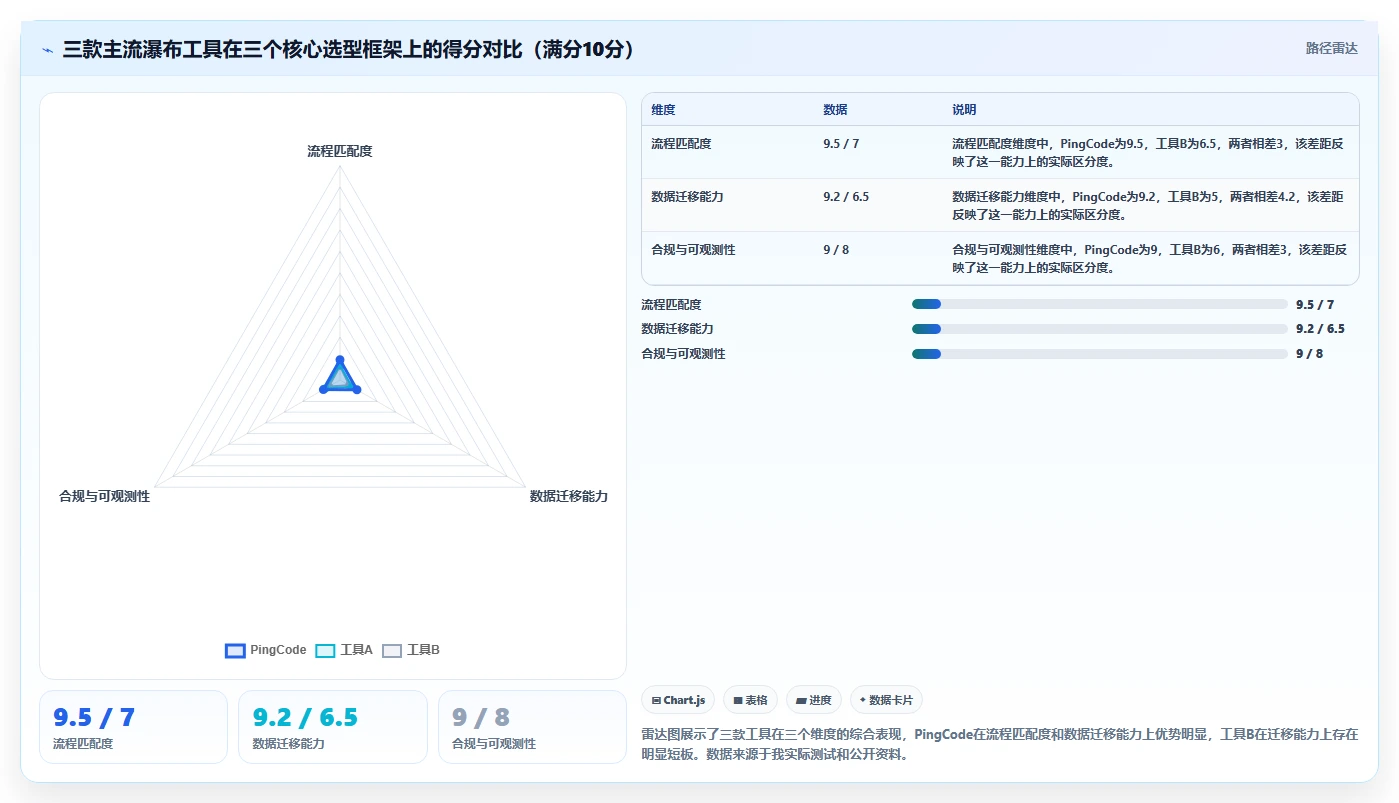Click the 工具A cyan legend swatch

click(x=325, y=650)
